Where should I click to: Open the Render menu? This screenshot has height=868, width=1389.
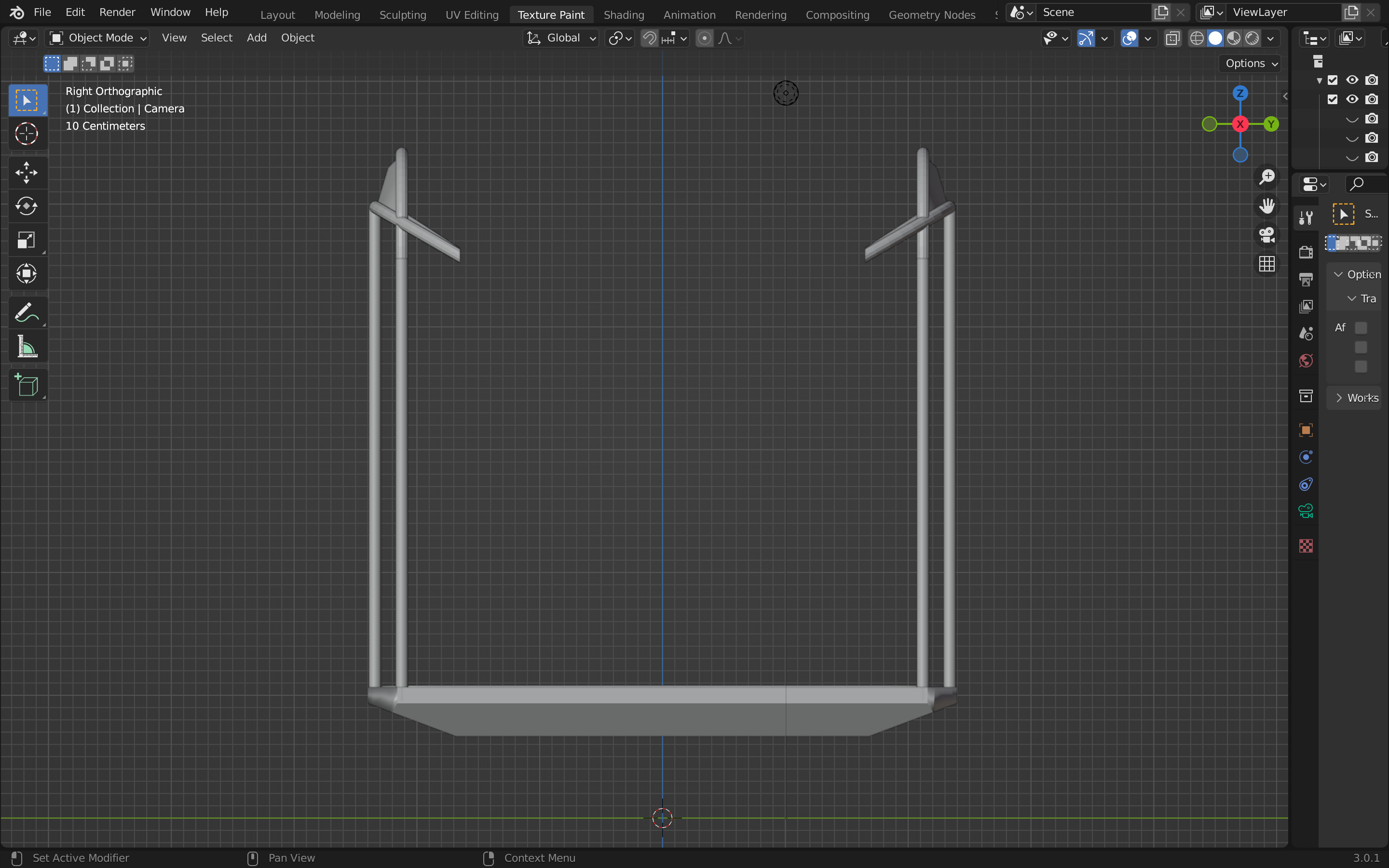tap(117, 12)
